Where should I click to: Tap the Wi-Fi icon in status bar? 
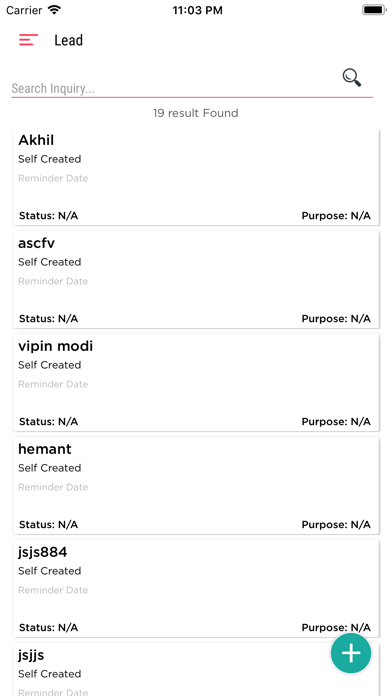[54, 10]
